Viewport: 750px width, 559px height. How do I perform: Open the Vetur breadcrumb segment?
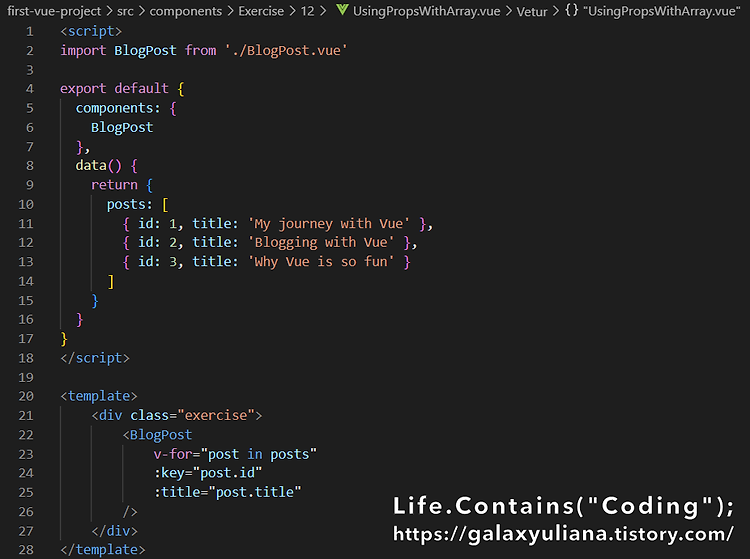tap(531, 11)
